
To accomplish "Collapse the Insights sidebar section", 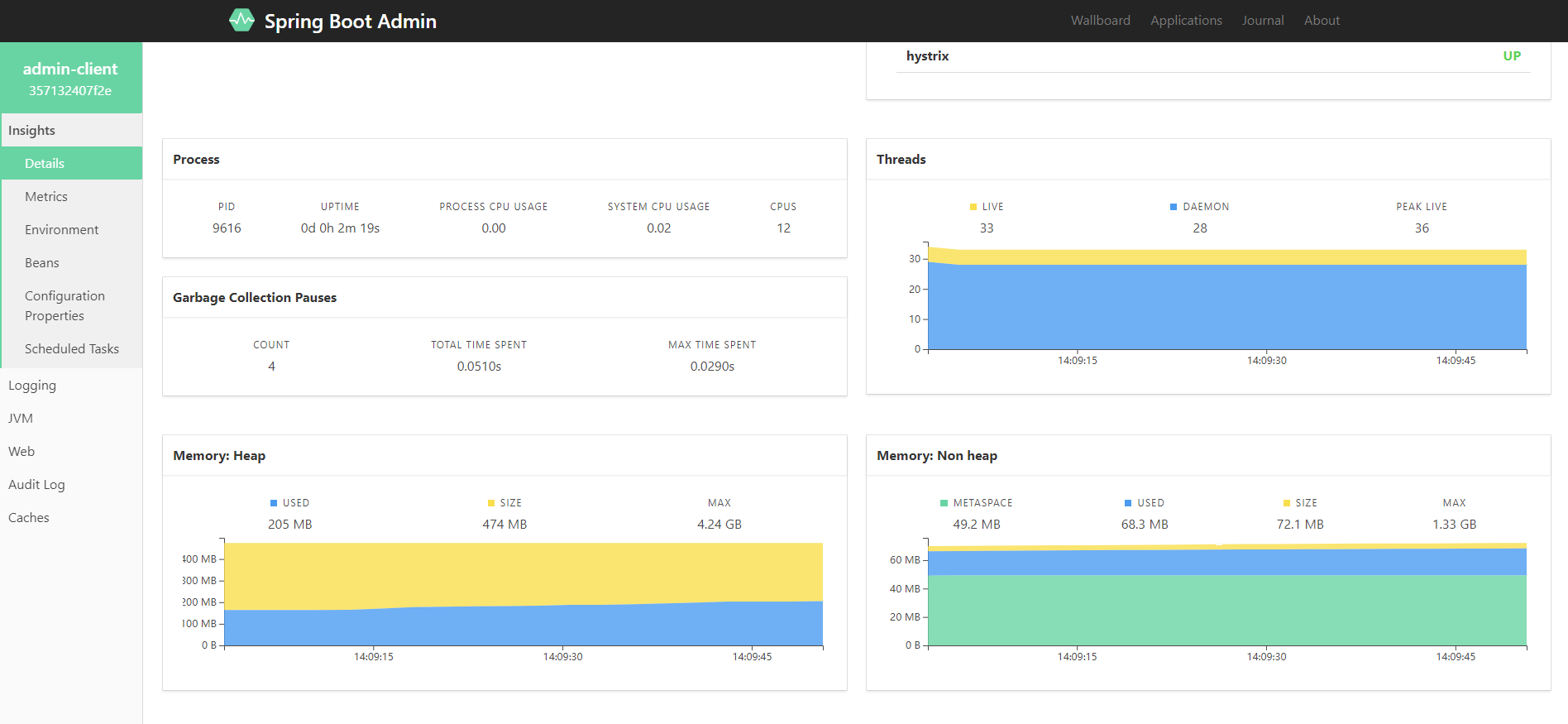I will tap(71, 130).
